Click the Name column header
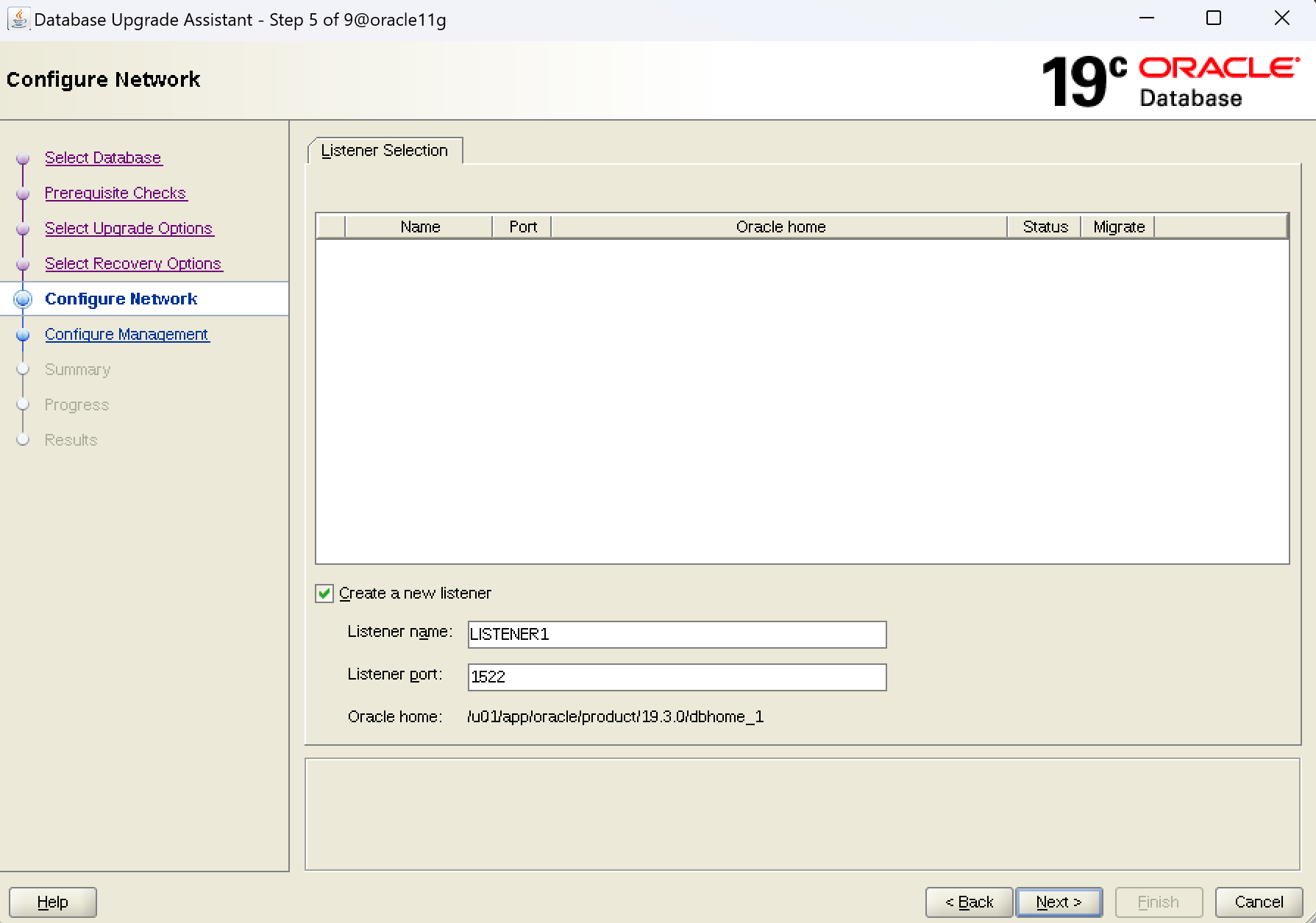Screen dimensions: 1316x923 tap(419, 227)
